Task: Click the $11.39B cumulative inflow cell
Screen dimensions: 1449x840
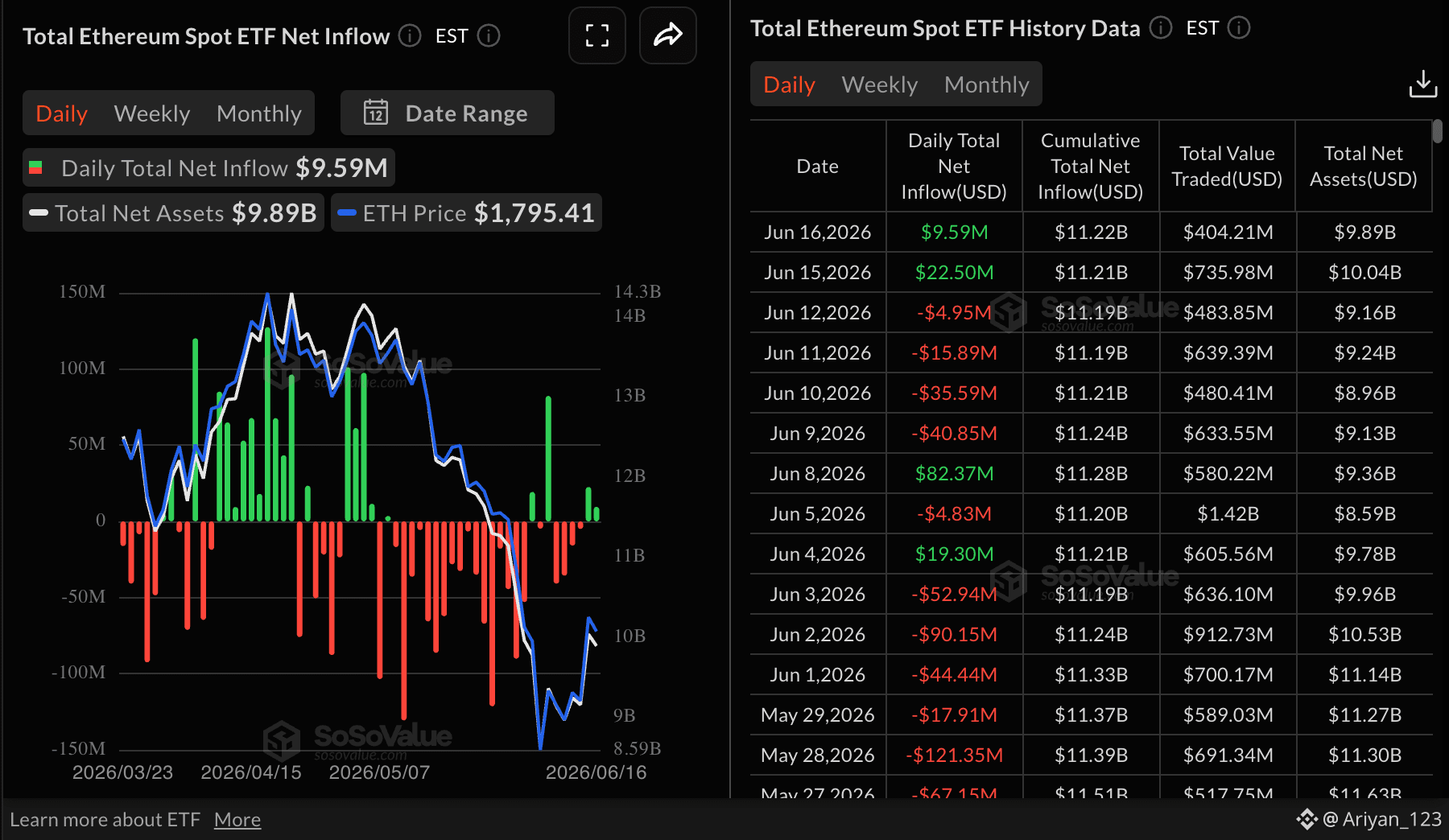Action: [x=1092, y=755]
